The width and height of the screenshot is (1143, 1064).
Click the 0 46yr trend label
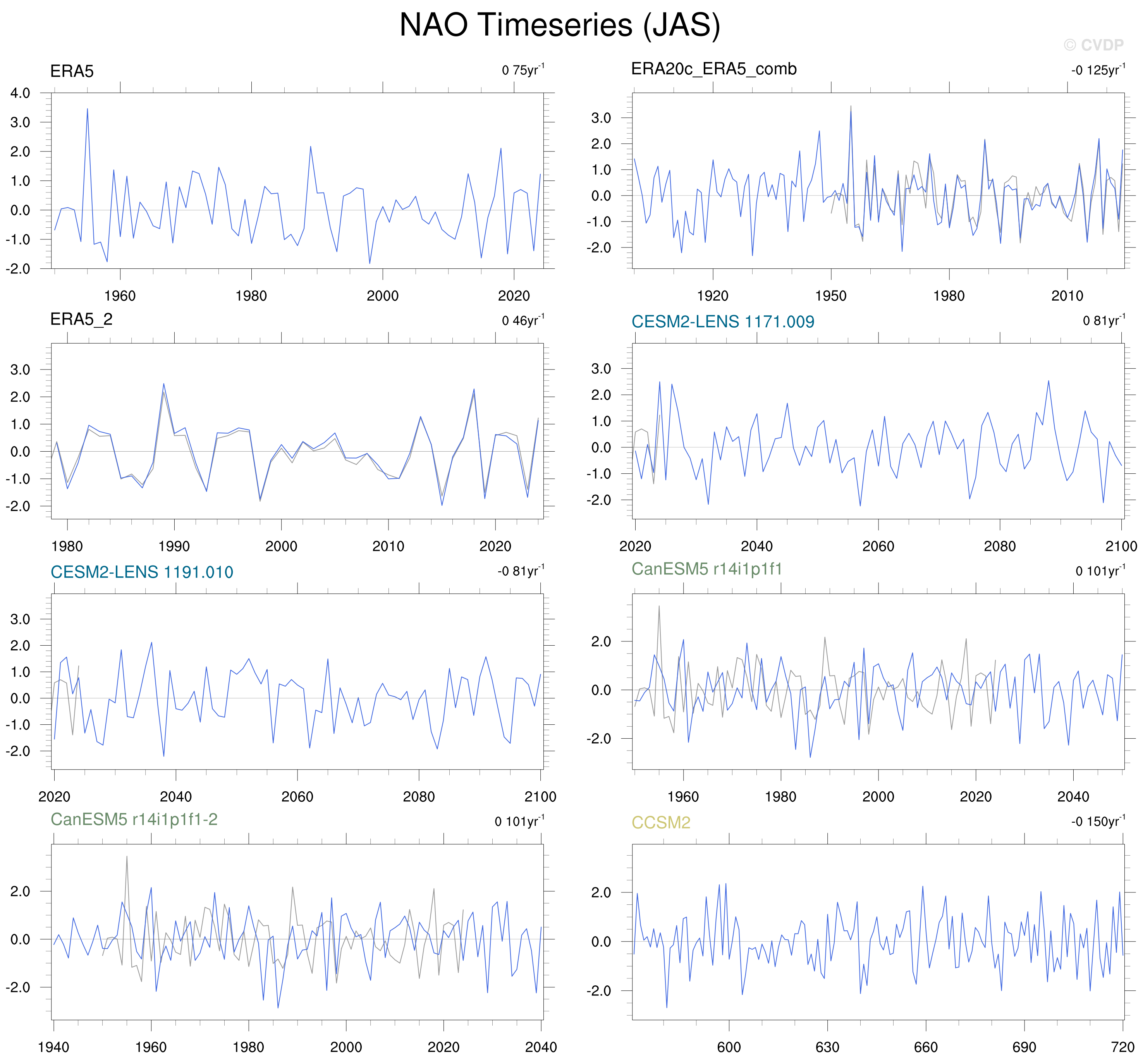click(523, 320)
